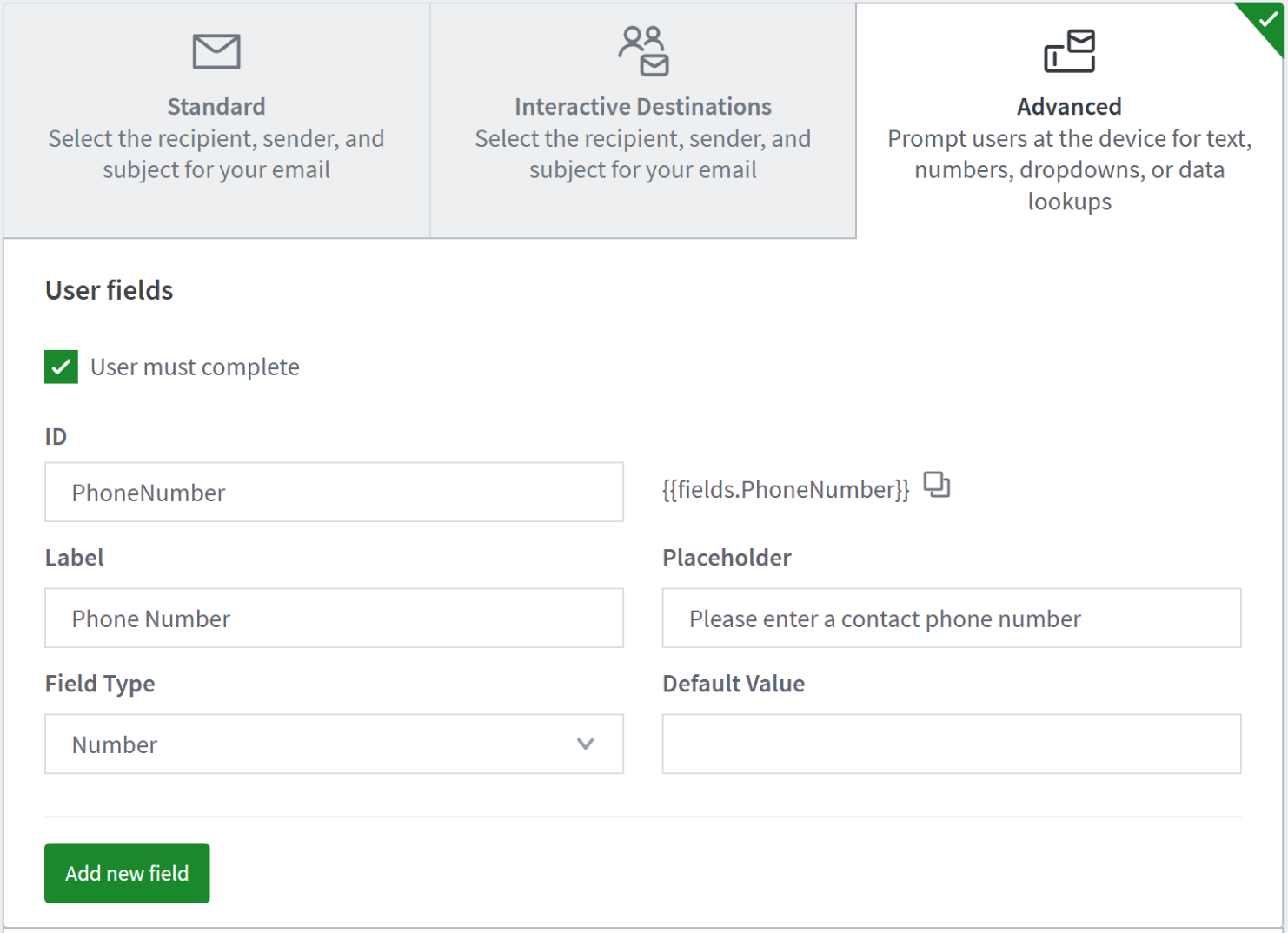The width and height of the screenshot is (1288, 933).
Task: Click the {{fields.PhoneNumber}} variable text
Action: coord(786,490)
